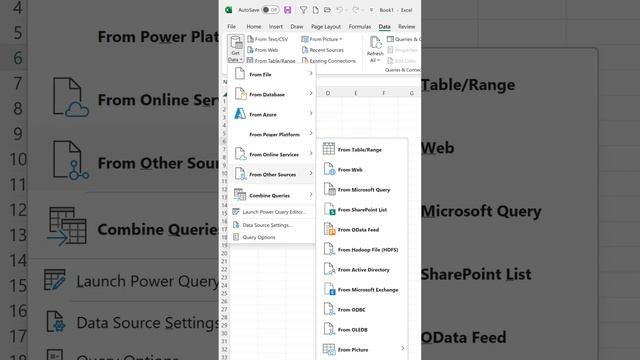Click the Redo arrow icon

pos(356,10)
